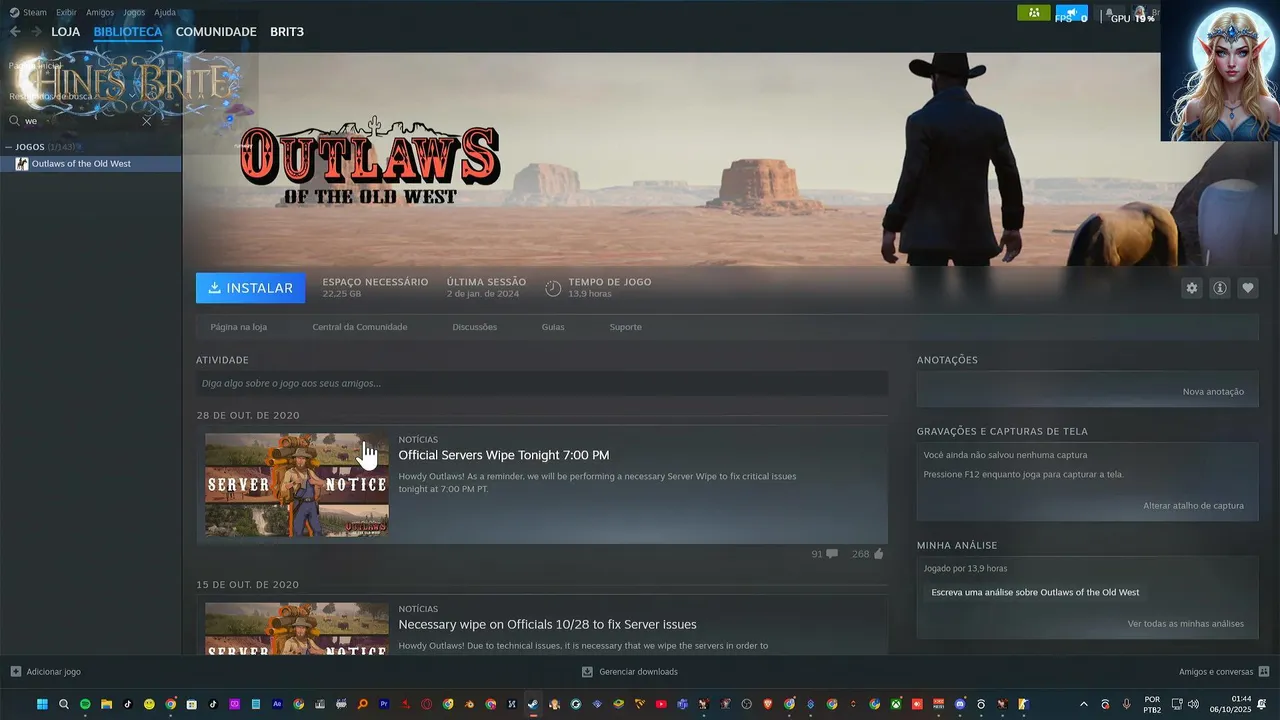
Task: Click the notifications bell icon
Action: (x=1108, y=14)
